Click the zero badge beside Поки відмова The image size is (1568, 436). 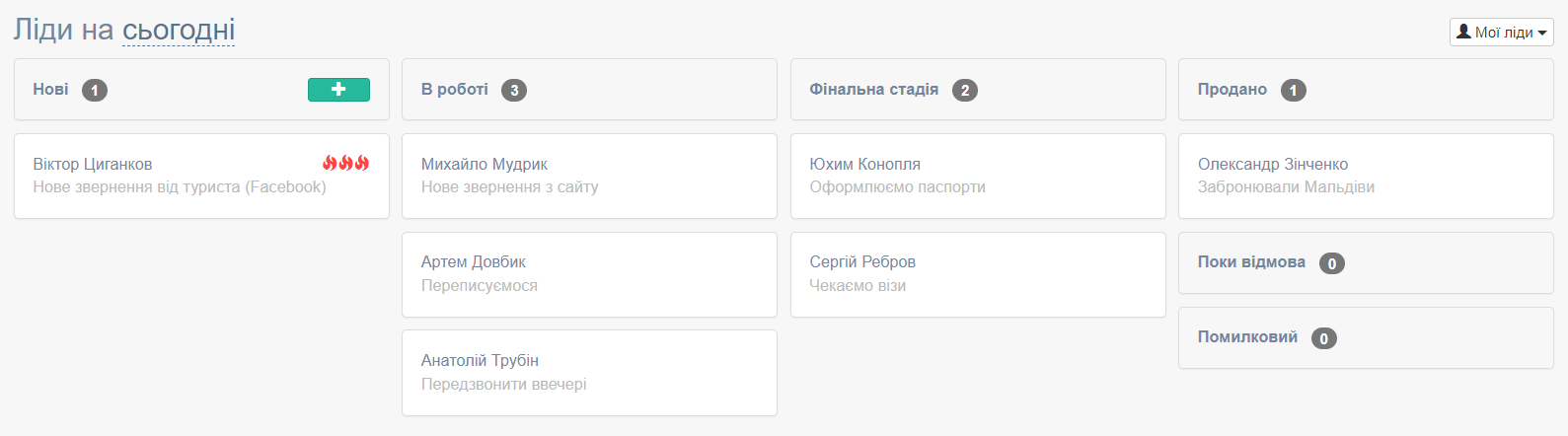coord(1332,263)
